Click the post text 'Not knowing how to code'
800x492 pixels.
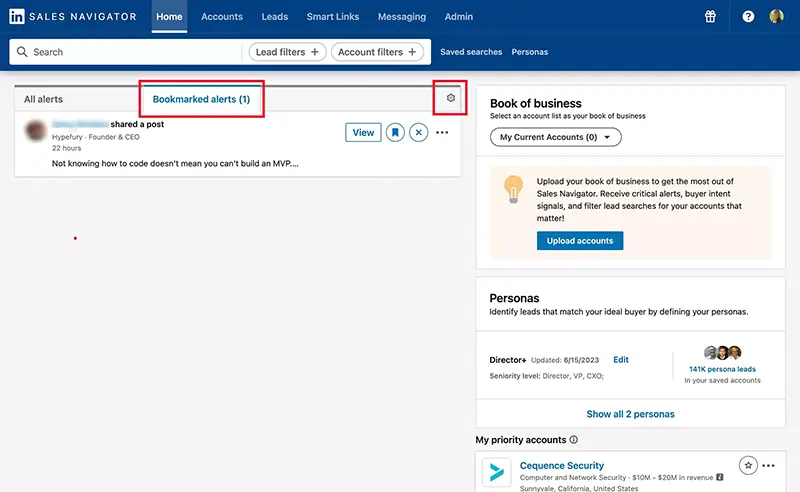(175, 163)
